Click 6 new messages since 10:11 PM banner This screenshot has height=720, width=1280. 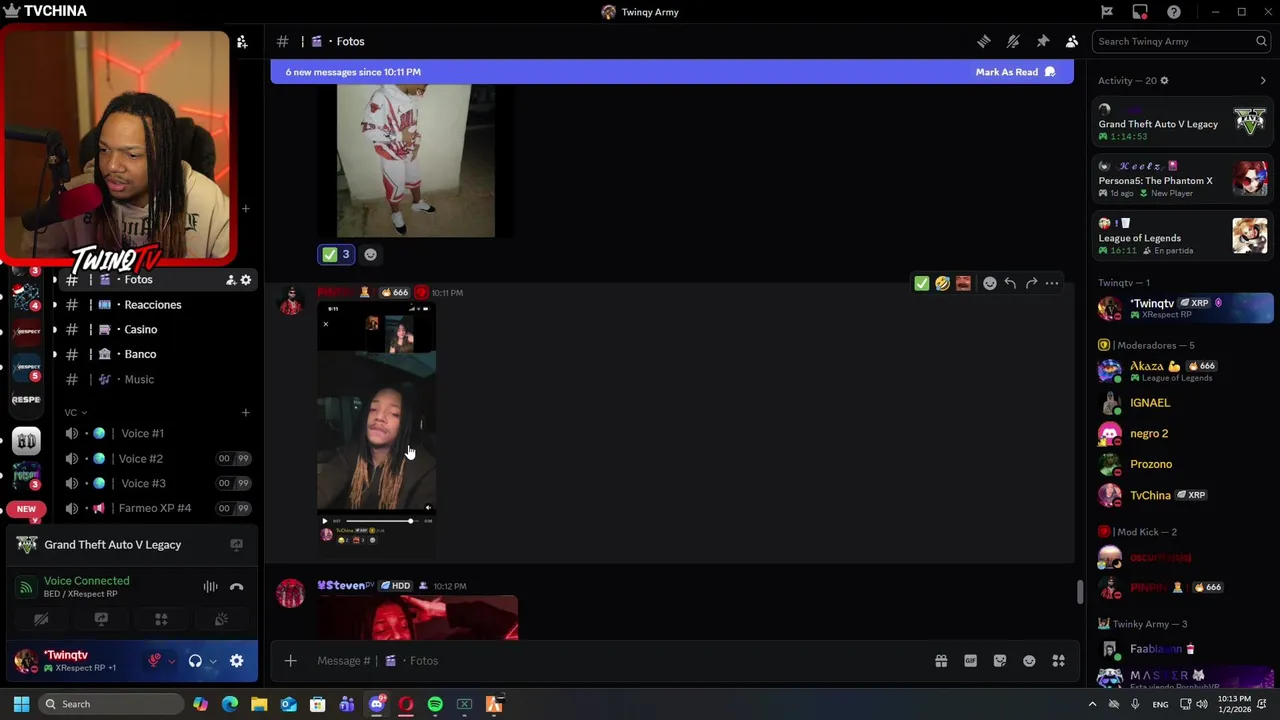pyautogui.click(x=353, y=72)
